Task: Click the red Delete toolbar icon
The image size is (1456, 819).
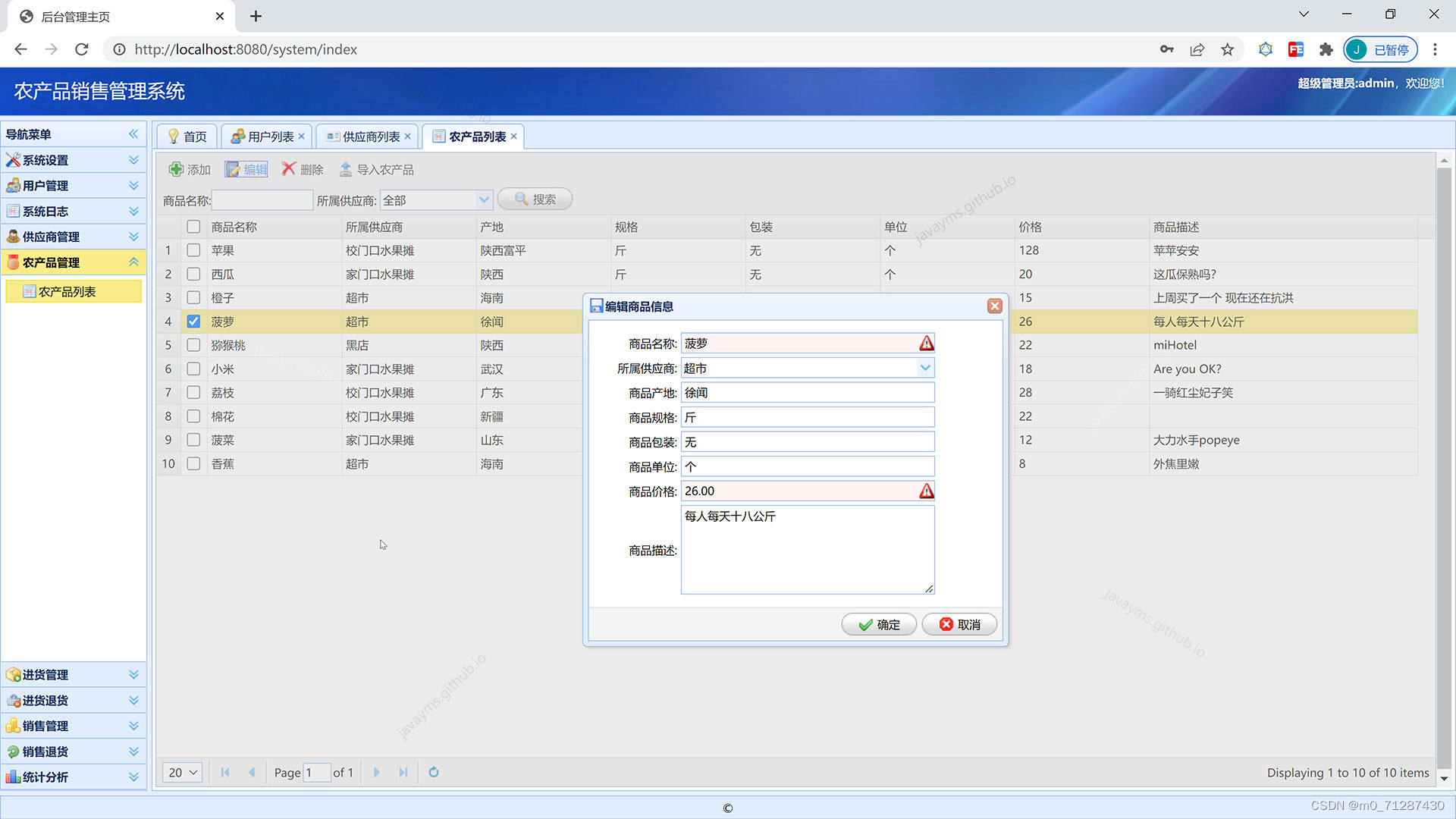Action: click(x=288, y=169)
